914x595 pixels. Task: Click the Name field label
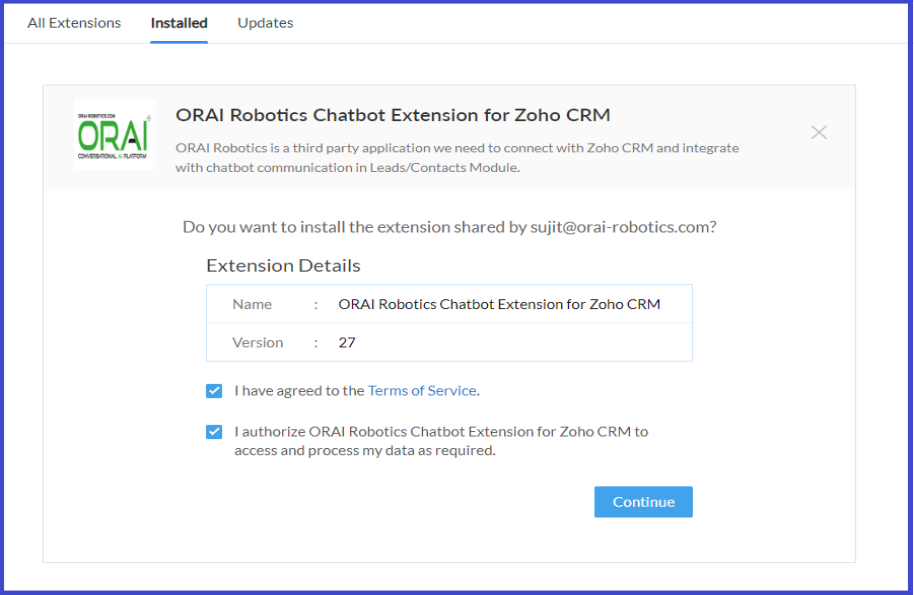click(252, 304)
